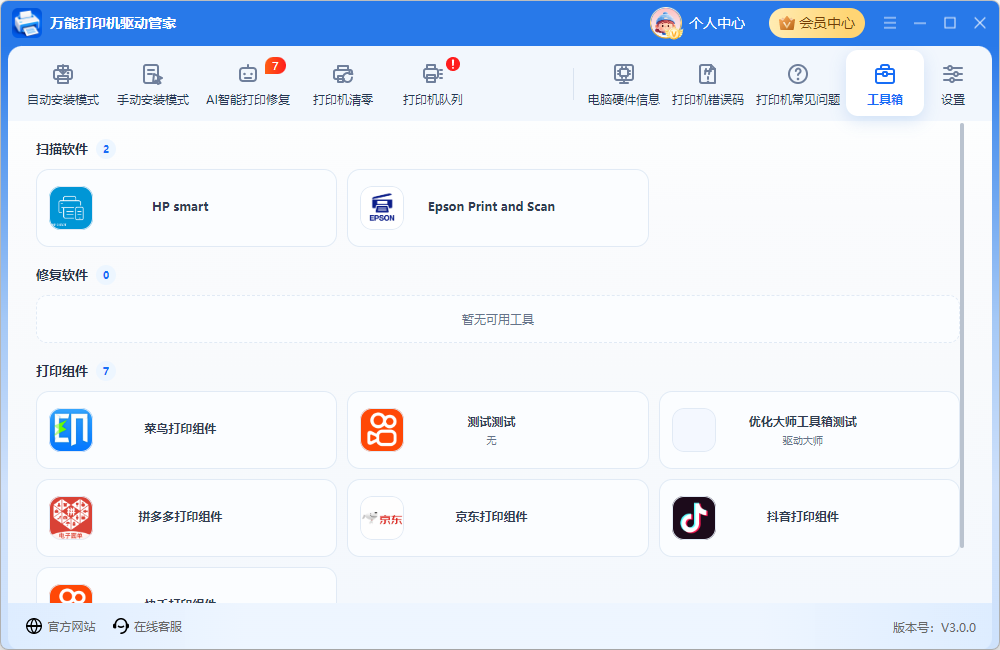Screen dimensions: 1000x650
Task: Click count badge 0 beside 修复软件
Action: pyautogui.click(x=106, y=275)
